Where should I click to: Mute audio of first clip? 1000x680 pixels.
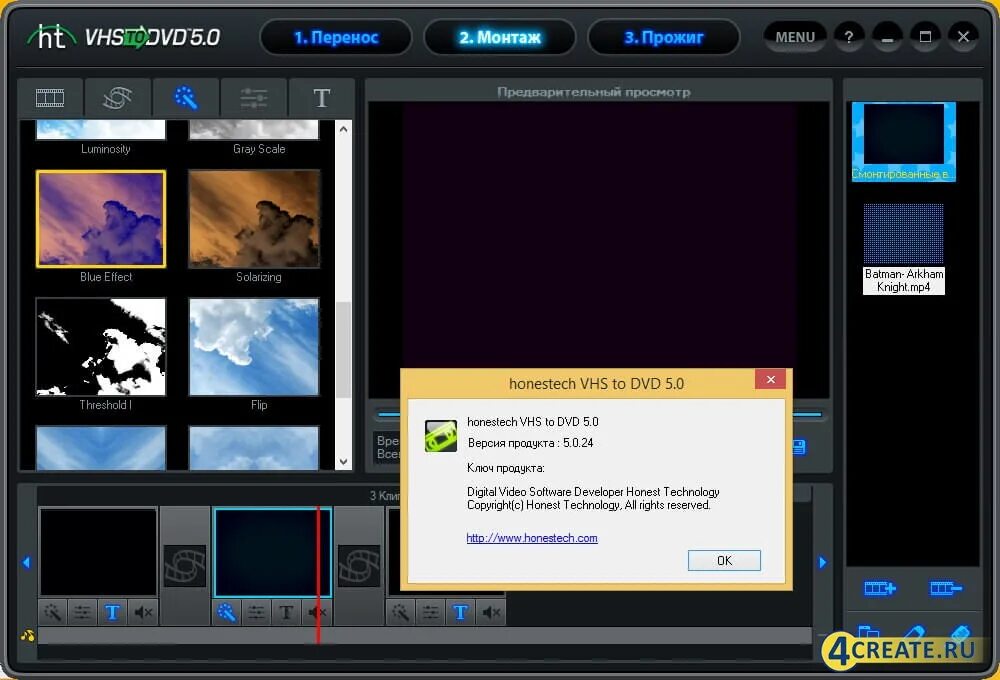click(x=143, y=613)
